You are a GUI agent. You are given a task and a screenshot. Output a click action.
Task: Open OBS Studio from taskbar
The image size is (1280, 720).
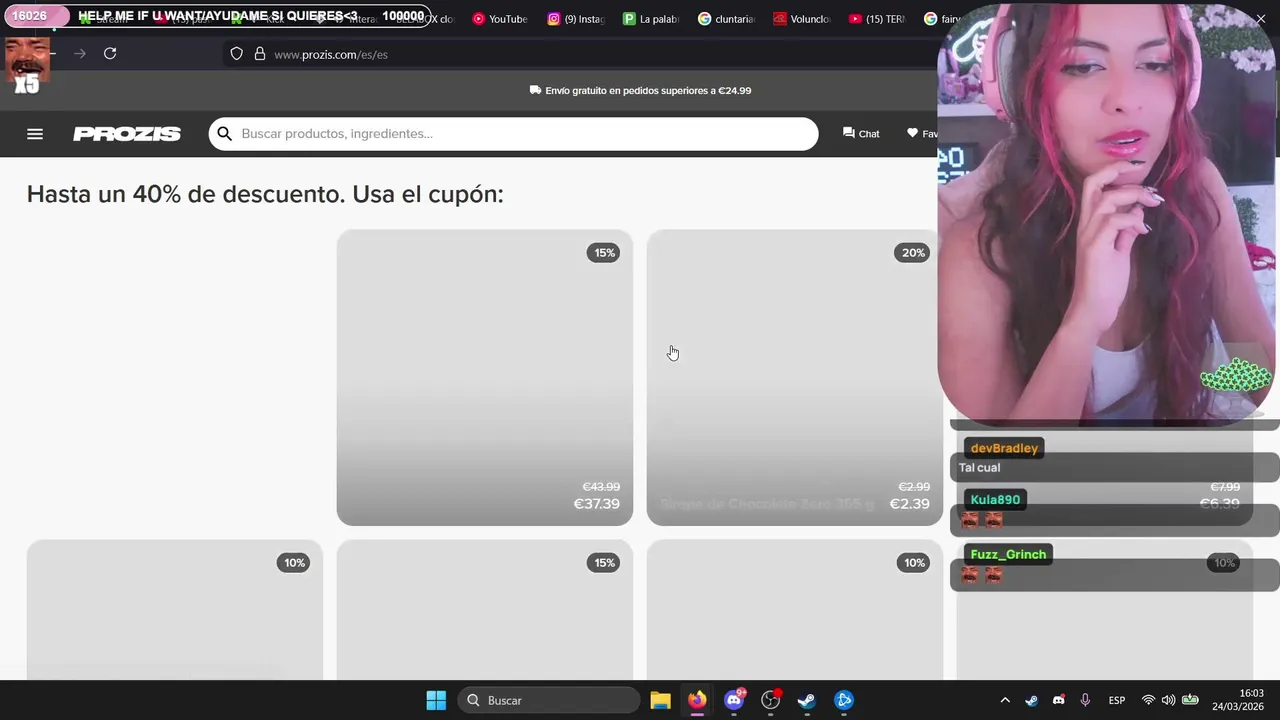(x=770, y=700)
